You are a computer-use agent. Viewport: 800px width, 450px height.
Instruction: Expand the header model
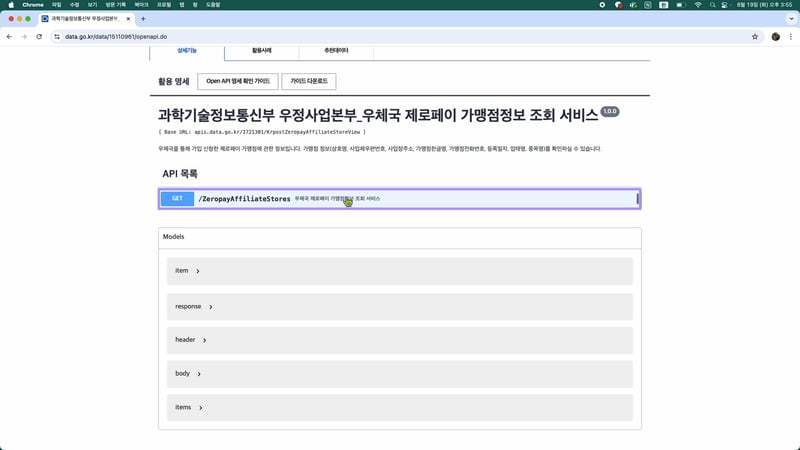click(x=399, y=340)
